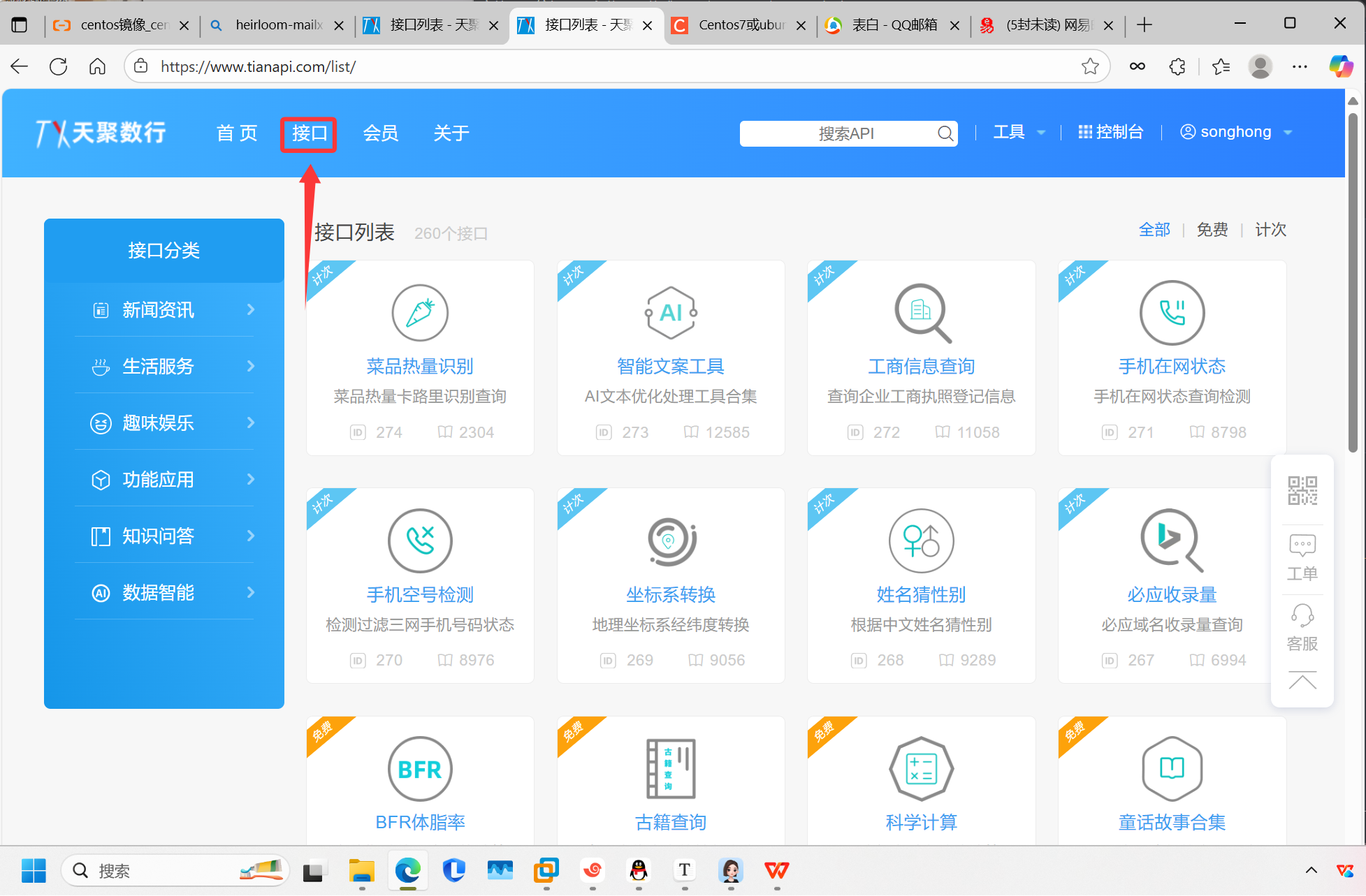
Task: Click the 姓名猜性别 gender icon
Action: [921, 541]
